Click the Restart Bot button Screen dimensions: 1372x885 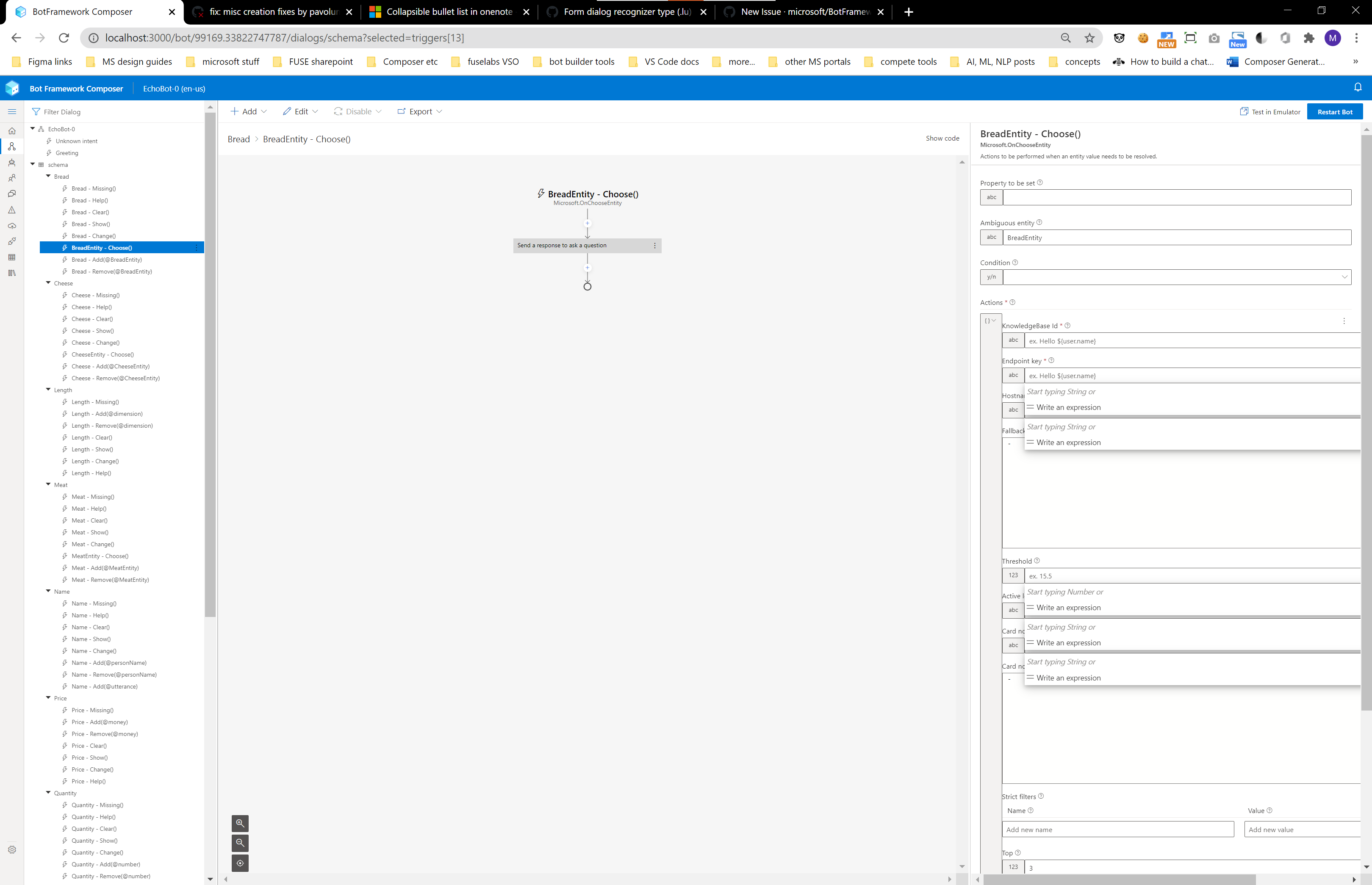click(1335, 111)
